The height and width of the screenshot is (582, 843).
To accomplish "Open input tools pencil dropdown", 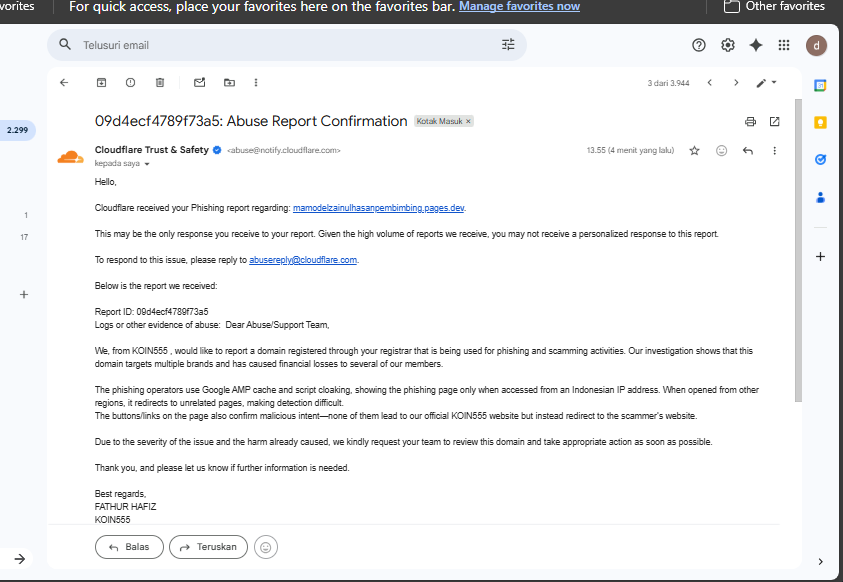I will tap(766, 83).
